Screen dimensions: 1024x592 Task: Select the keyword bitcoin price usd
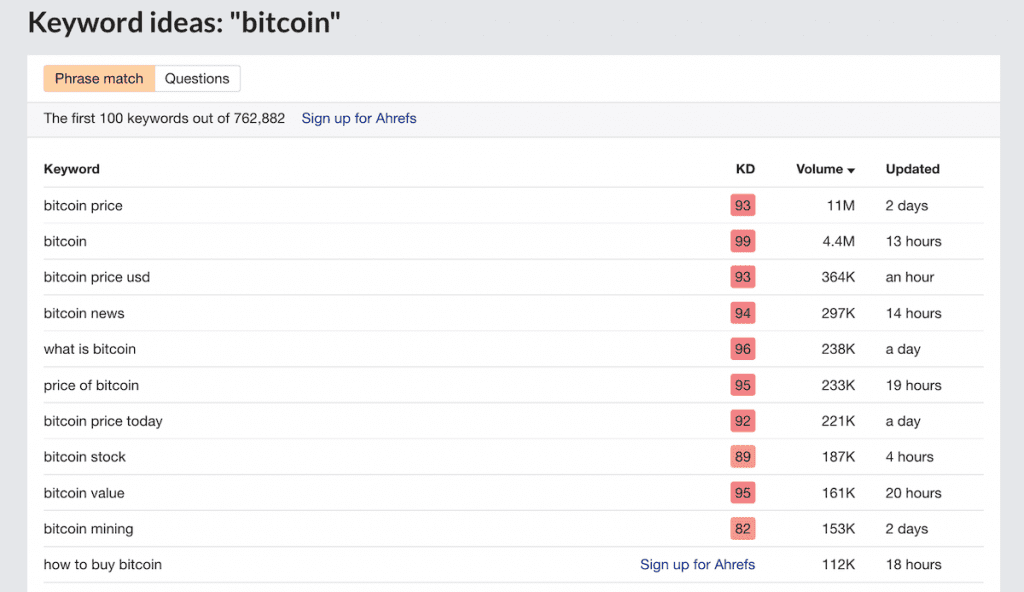click(x=96, y=277)
